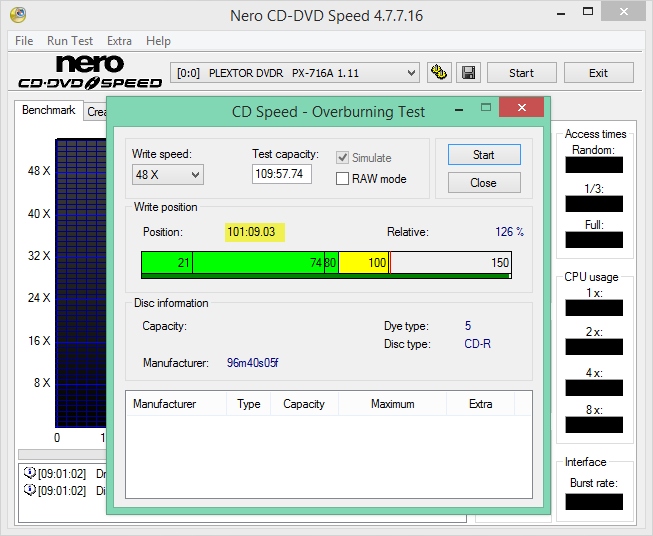Image resolution: width=653 pixels, height=536 pixels.
Task: Click the second log entry clock icon
Action: [x=29, y=490]
